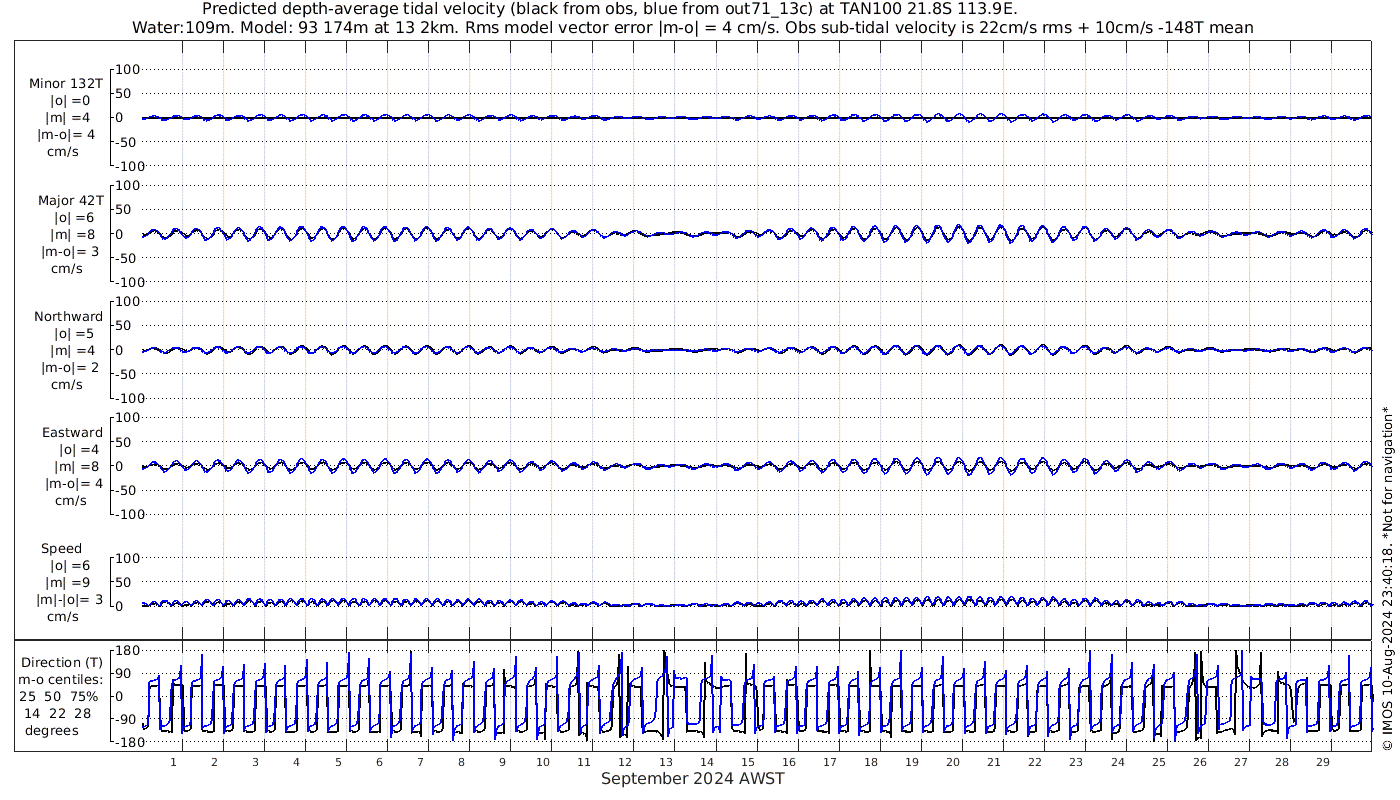This screenshot has height=800, width=1400.
Task: Click the x-axis tick label '20'
Action: coord(953,762)
